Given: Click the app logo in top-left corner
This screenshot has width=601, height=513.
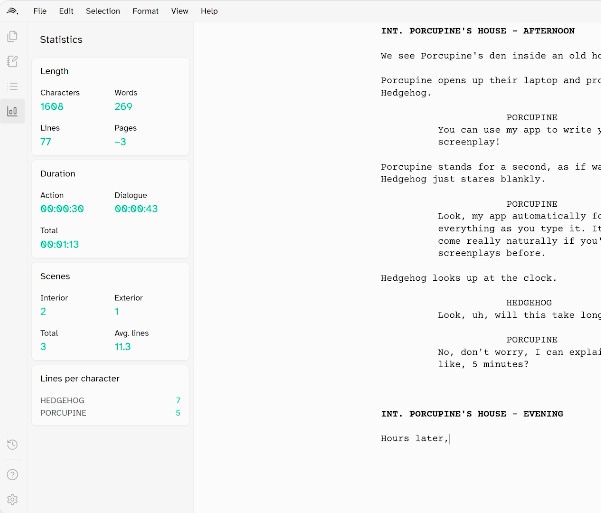Looking at the screenshot, I should [11, 11].
